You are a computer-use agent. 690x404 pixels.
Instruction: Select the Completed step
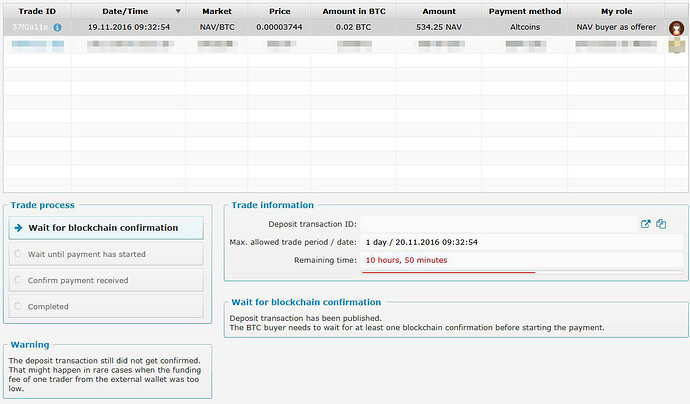[106, 306]
